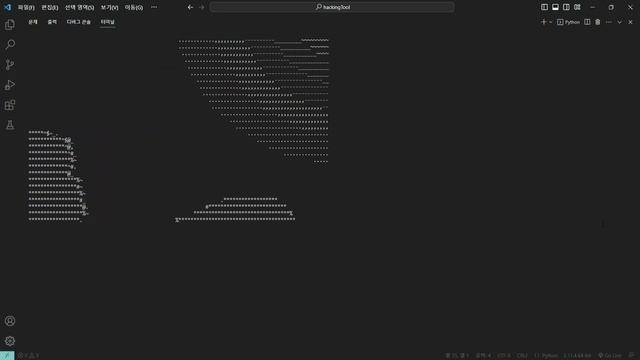The height and width of the screenshot is (360, 640).
Task: Click the Python interpreter version in status bar
Action: [577, 356]
